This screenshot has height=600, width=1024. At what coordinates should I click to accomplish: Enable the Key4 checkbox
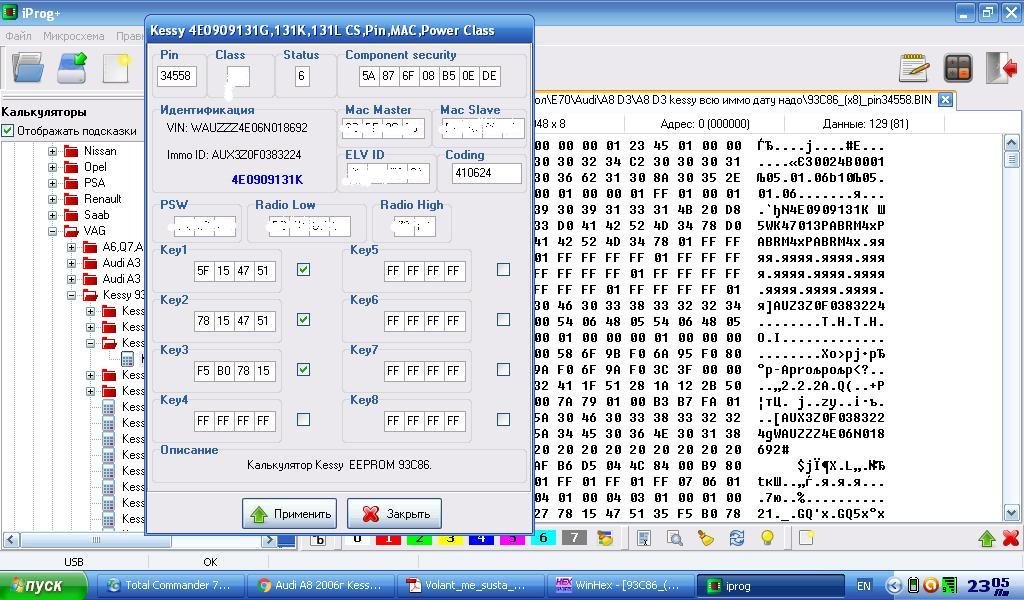[303, 420]
